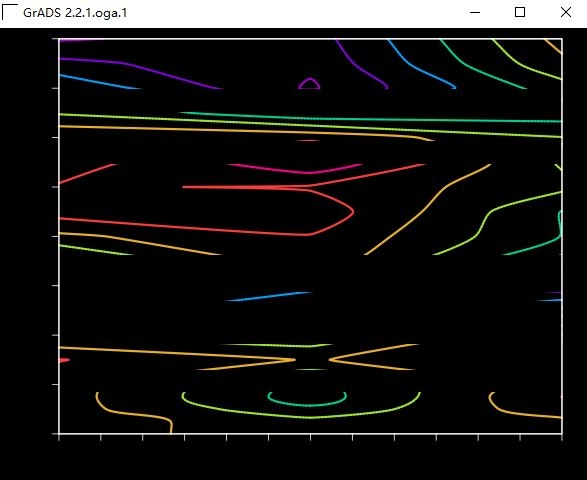
Task: Click the rounded tip of red closed contour
Action: [x=352, y=212]
